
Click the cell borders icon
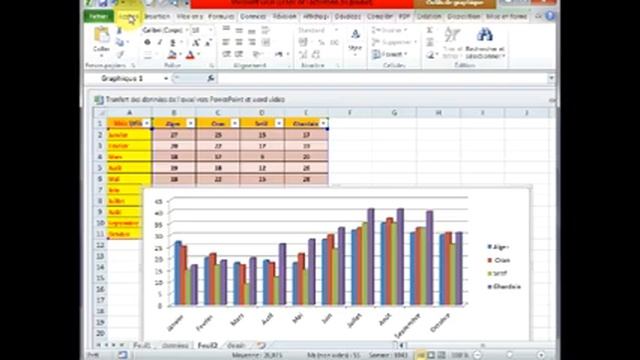[148, 54]
